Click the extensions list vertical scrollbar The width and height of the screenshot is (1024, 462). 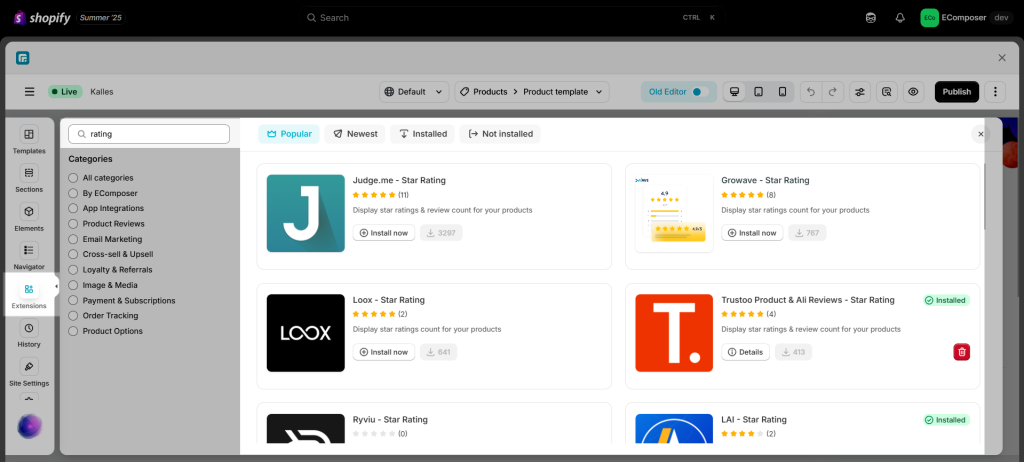pos(985,196)
